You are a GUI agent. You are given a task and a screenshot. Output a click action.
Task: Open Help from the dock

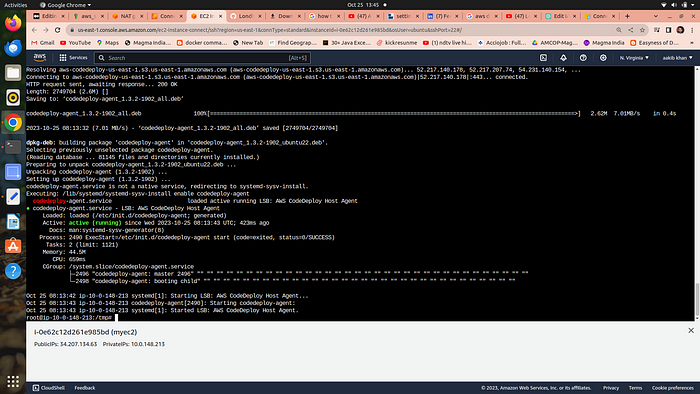(13, 271)
